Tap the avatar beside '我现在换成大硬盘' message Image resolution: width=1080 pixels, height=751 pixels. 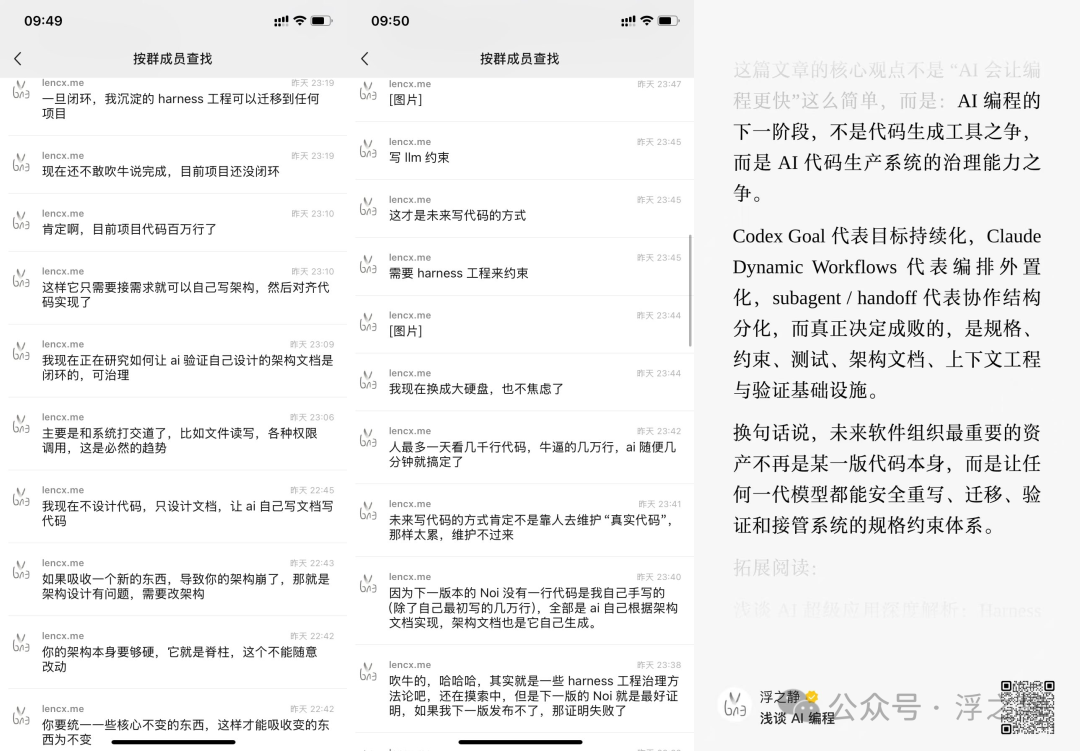(368, 381)
